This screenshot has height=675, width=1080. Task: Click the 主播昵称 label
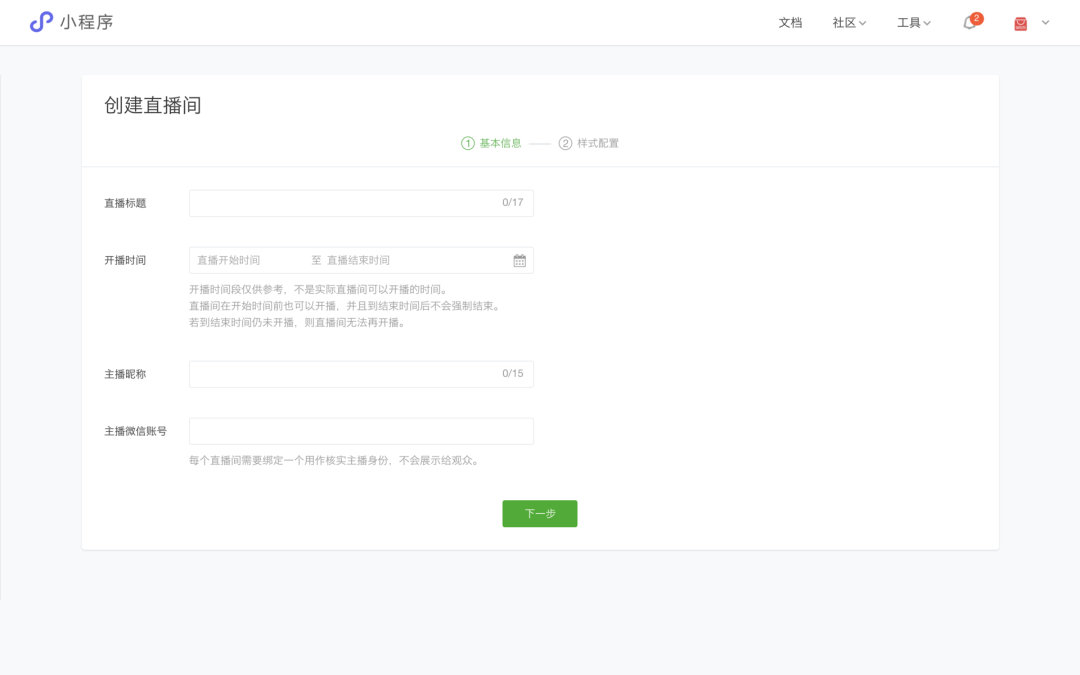(125, 374)
